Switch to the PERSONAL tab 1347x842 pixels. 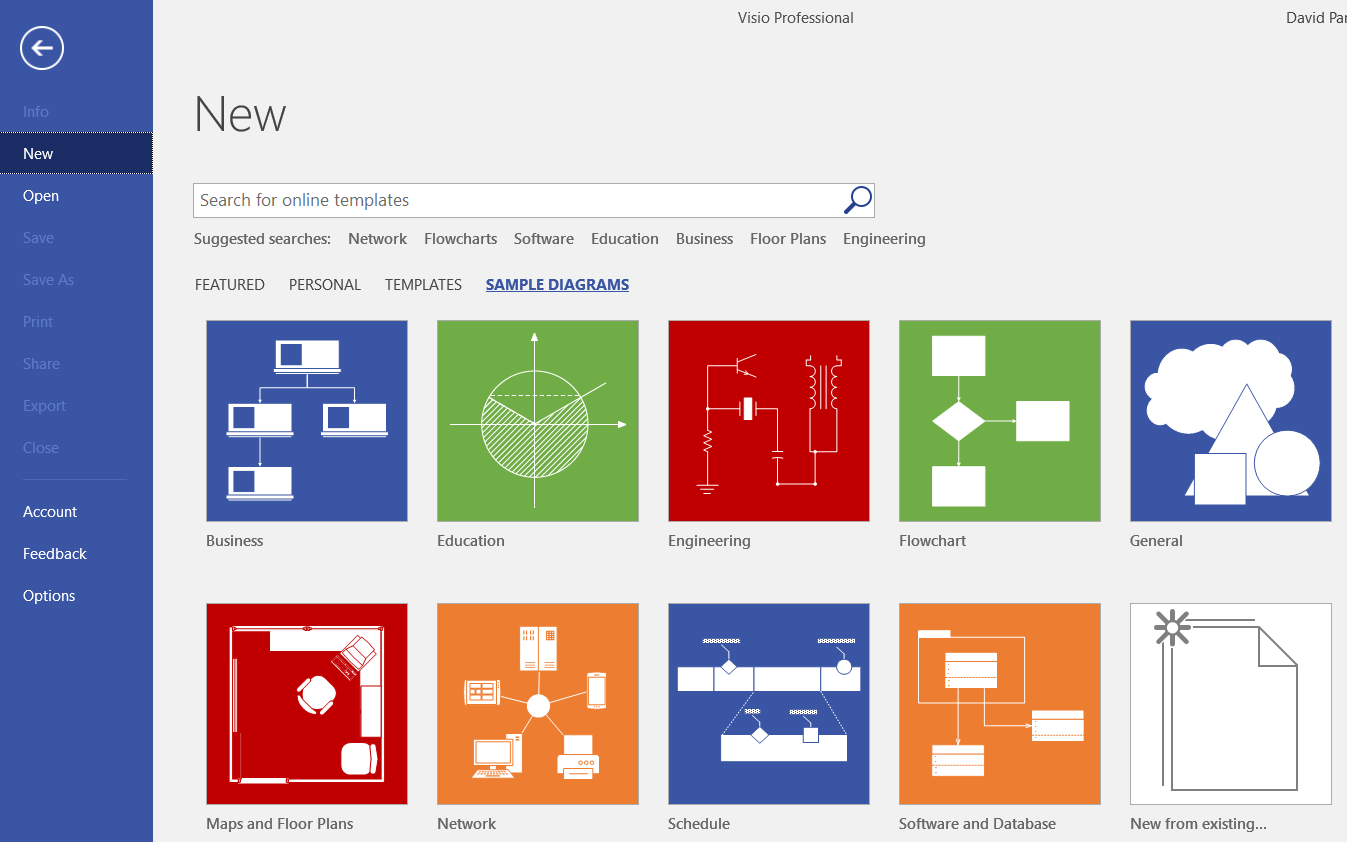point(325,285)
